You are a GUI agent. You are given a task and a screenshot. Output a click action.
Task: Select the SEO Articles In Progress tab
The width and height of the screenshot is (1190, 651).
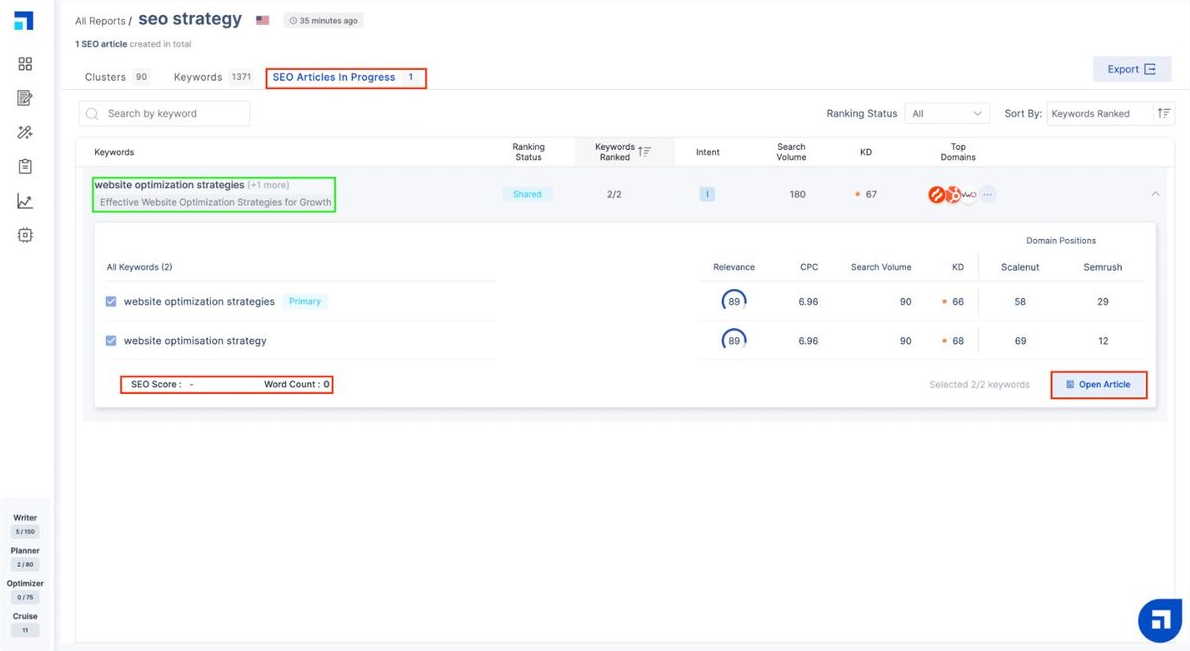[x=345, y=77]
